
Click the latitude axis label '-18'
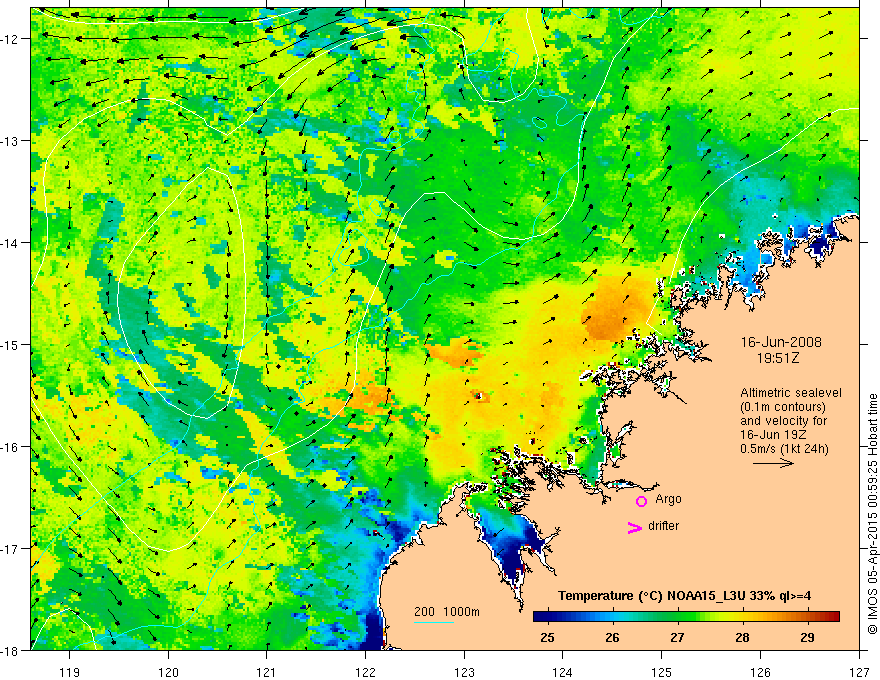point(10,651)
